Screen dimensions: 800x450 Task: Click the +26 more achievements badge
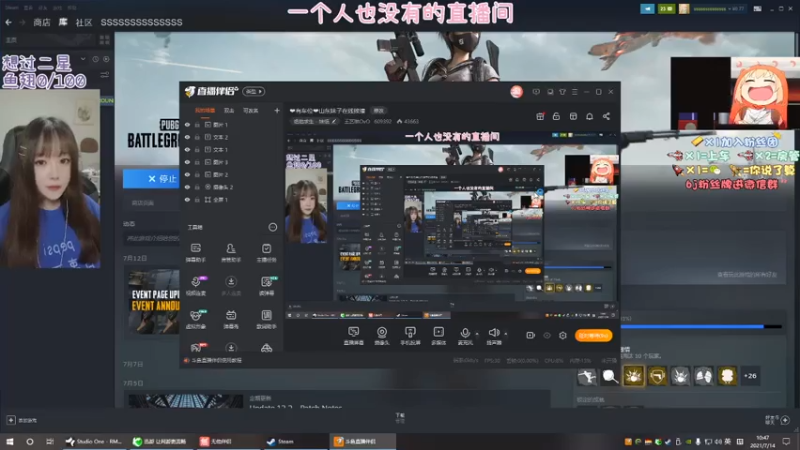point(750,376)
